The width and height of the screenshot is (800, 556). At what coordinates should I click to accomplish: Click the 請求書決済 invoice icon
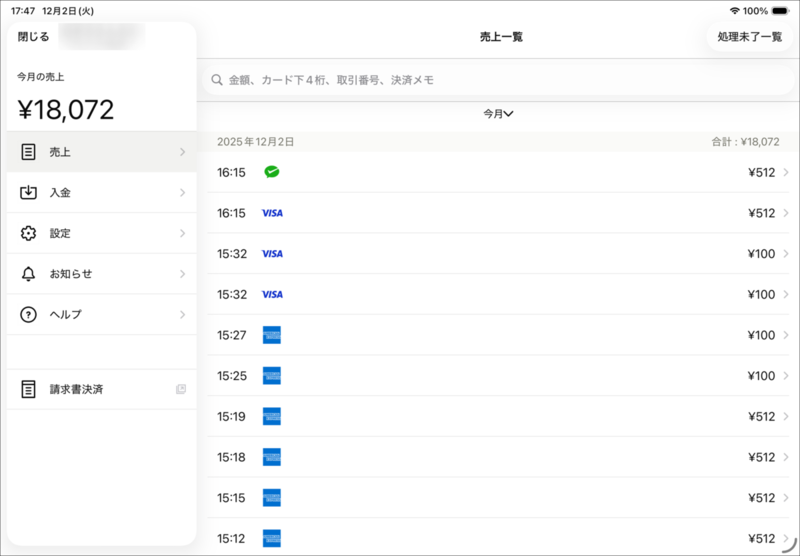coord(28,389)
